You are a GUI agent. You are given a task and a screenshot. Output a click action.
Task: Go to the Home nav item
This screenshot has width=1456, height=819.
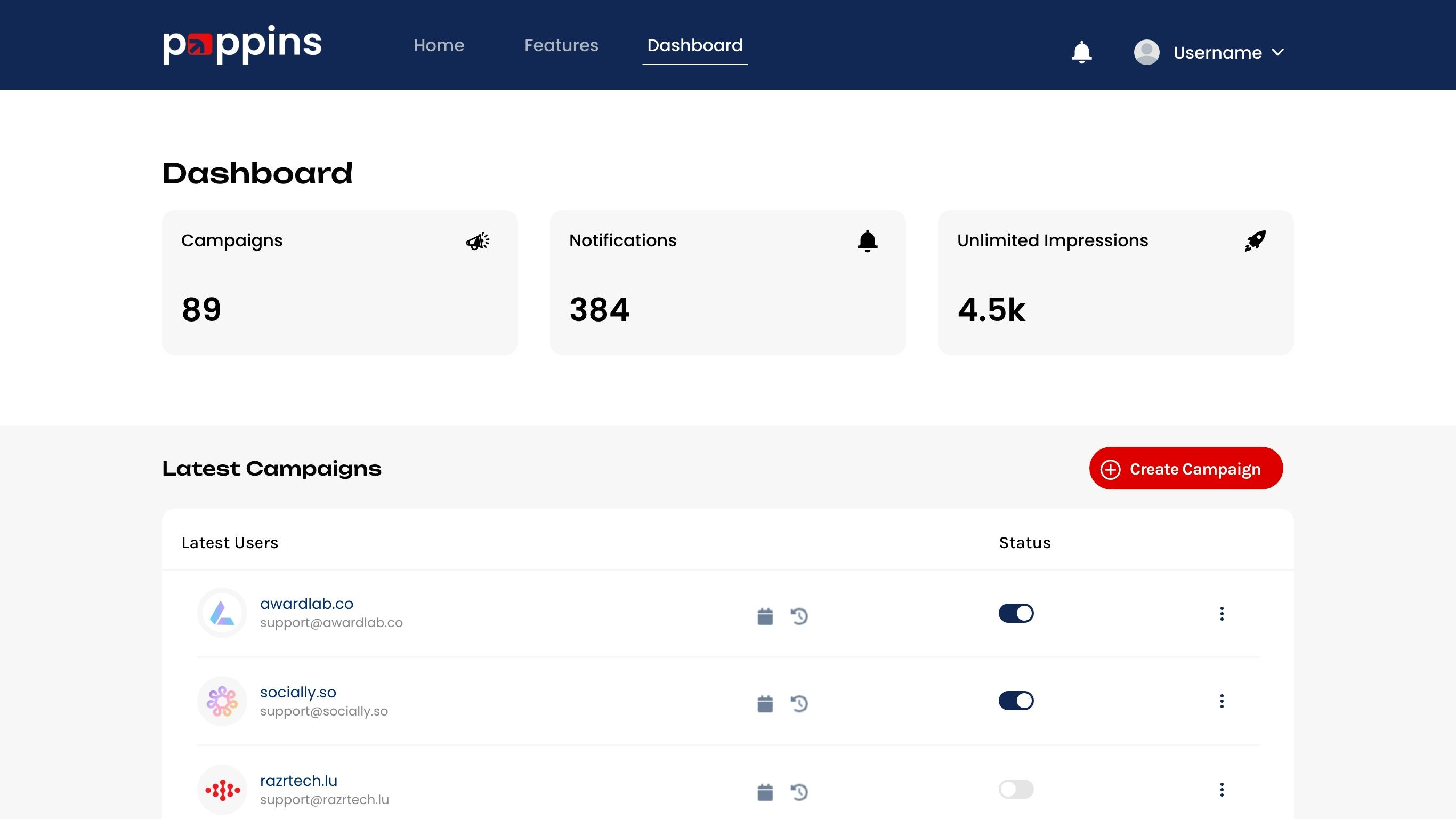point(439,45)
